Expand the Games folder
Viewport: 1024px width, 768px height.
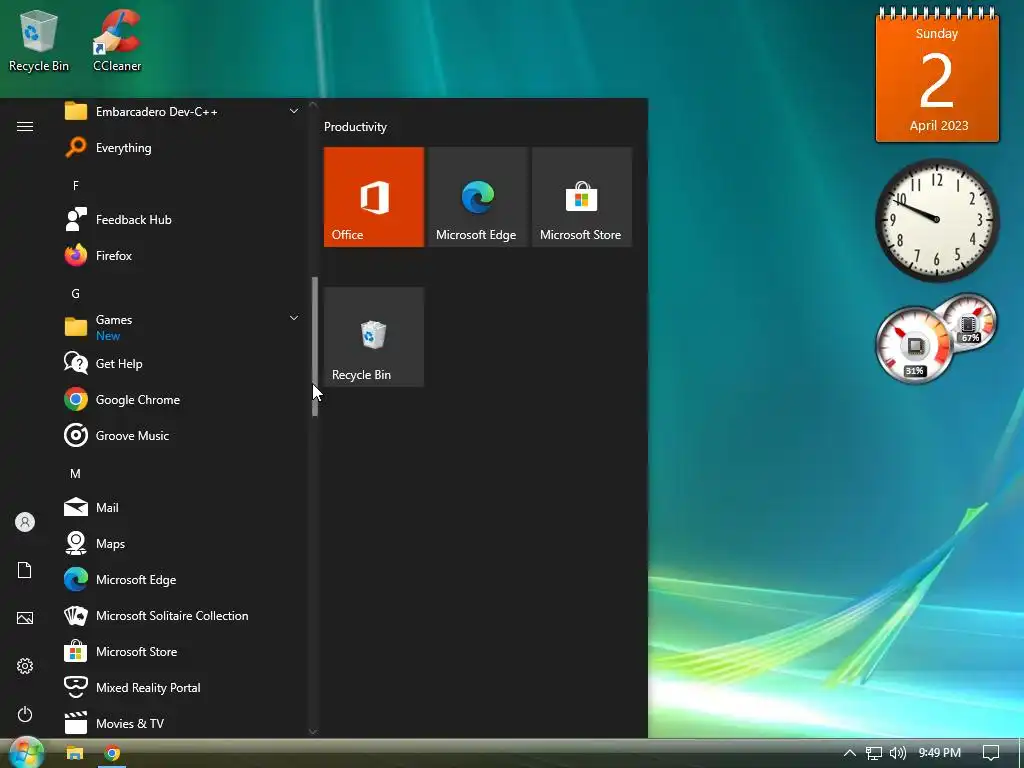pyautogui.click(x=182, y=327)
